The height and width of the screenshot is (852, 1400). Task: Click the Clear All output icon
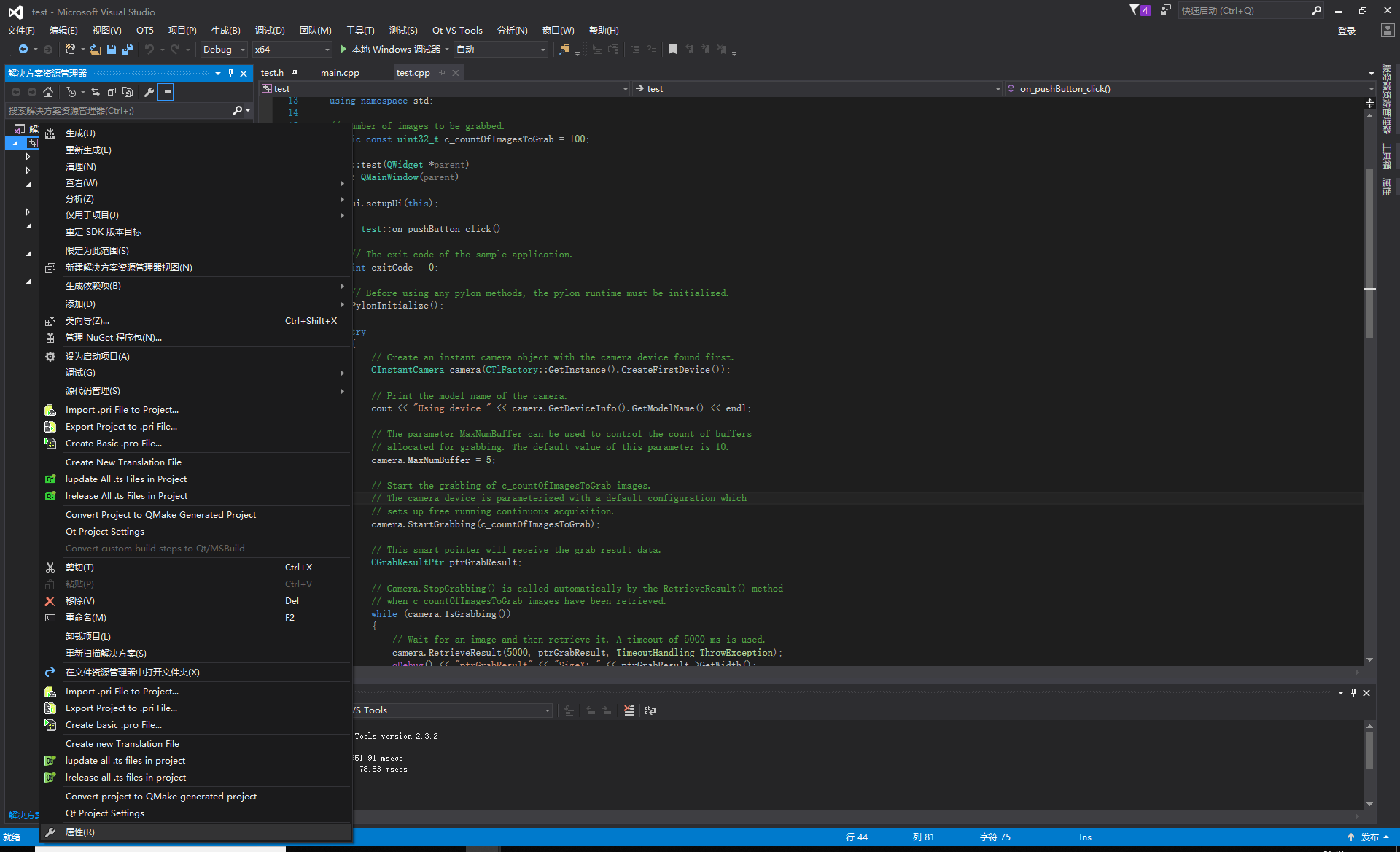pyautogui.click(x=629, y=710)
